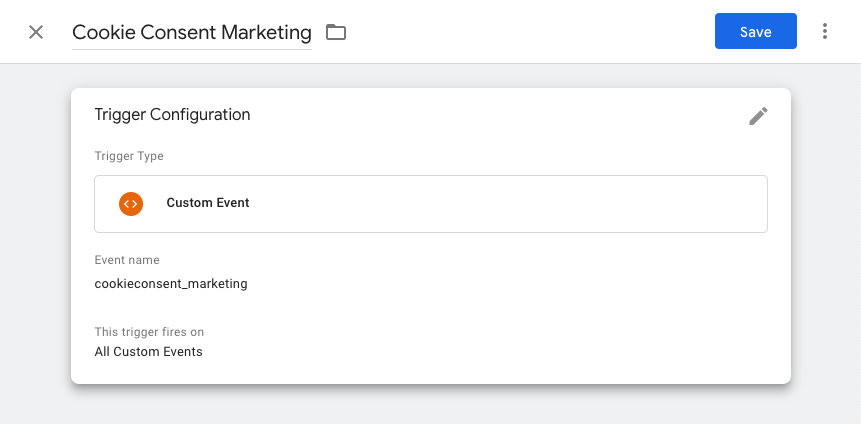Image resolution: width=861 pixels, height=424 pixels.
Task: Click the Trigger Configuration heading
Action: point(172,115)
